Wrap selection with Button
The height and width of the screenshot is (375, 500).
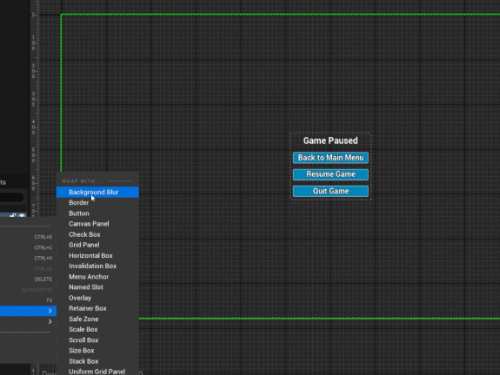97,213
